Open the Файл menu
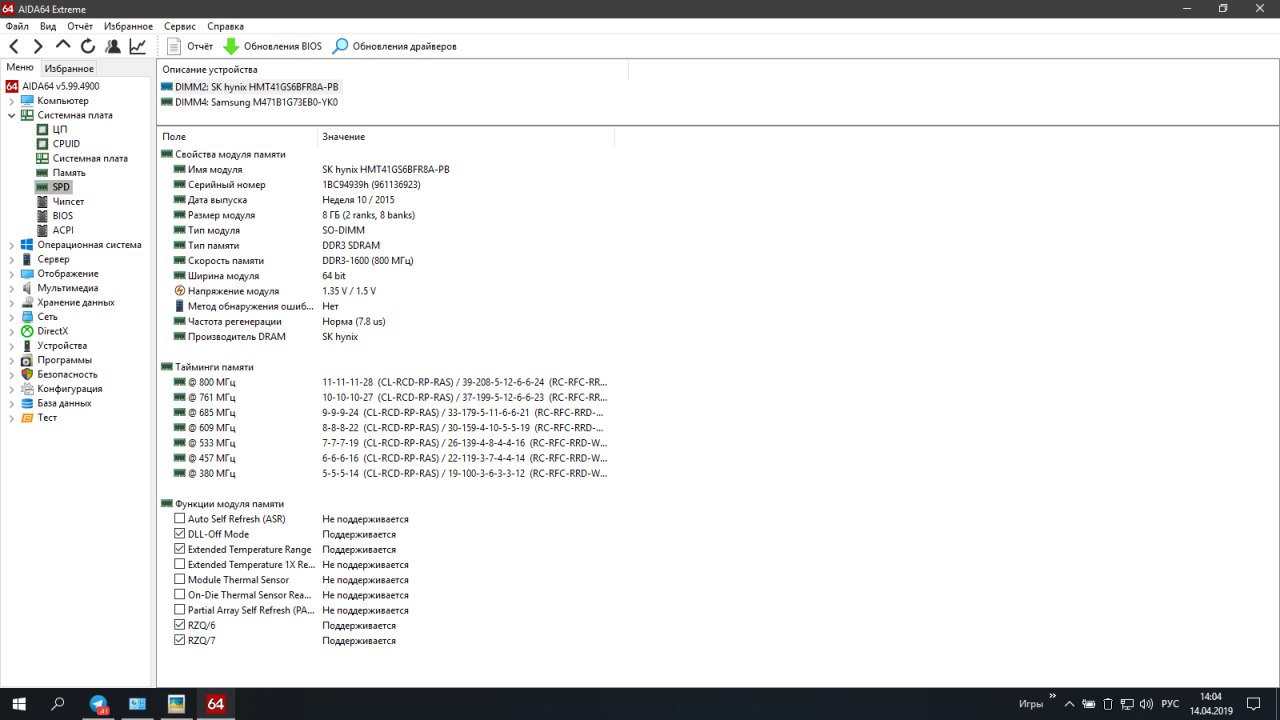 click(17, 26)
